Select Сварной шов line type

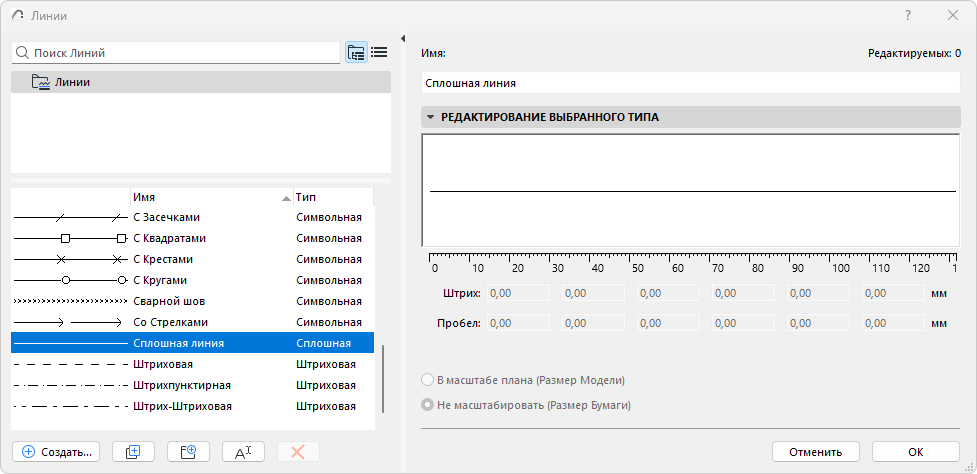pyautogui.click(x=168, y=301)
